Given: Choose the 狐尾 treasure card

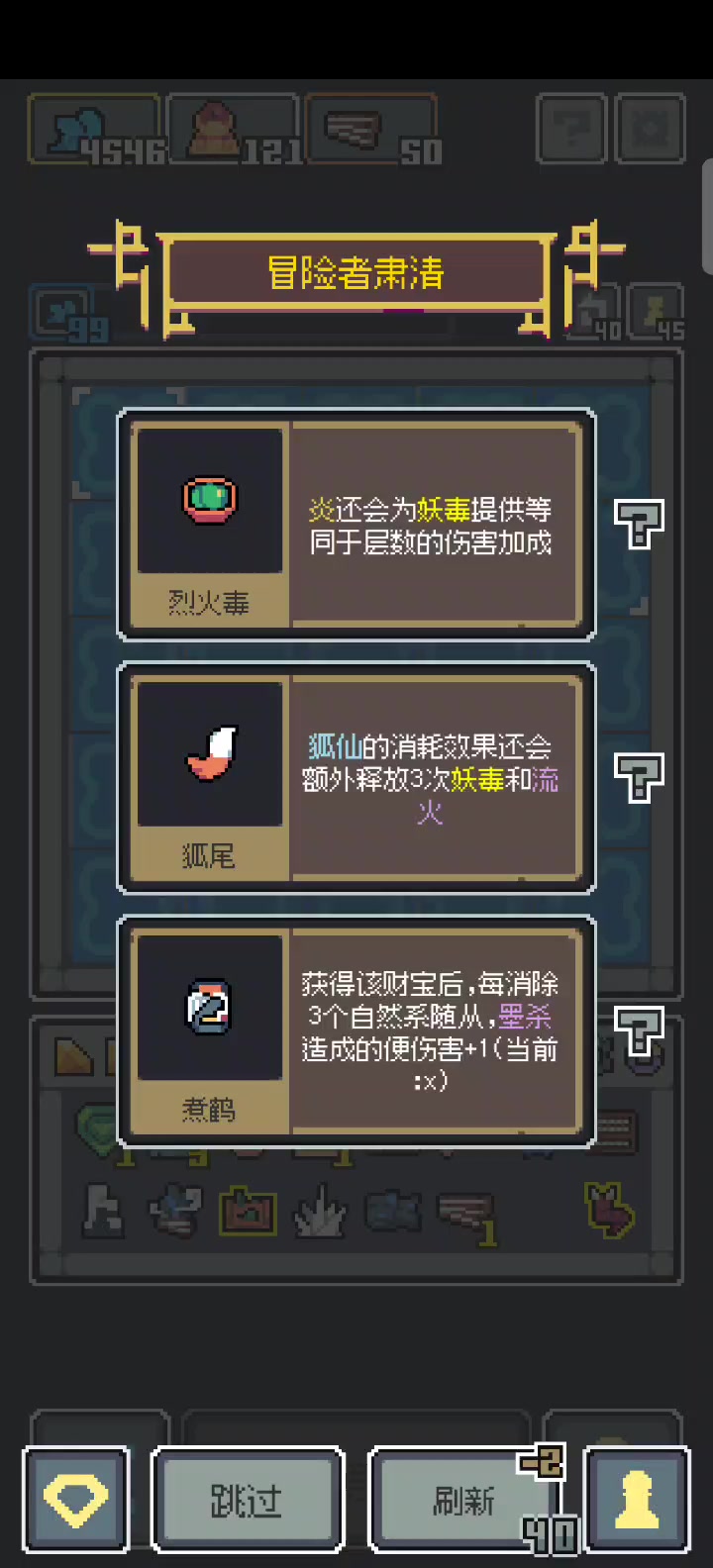Looking at the screenshot, I should 356,778.
